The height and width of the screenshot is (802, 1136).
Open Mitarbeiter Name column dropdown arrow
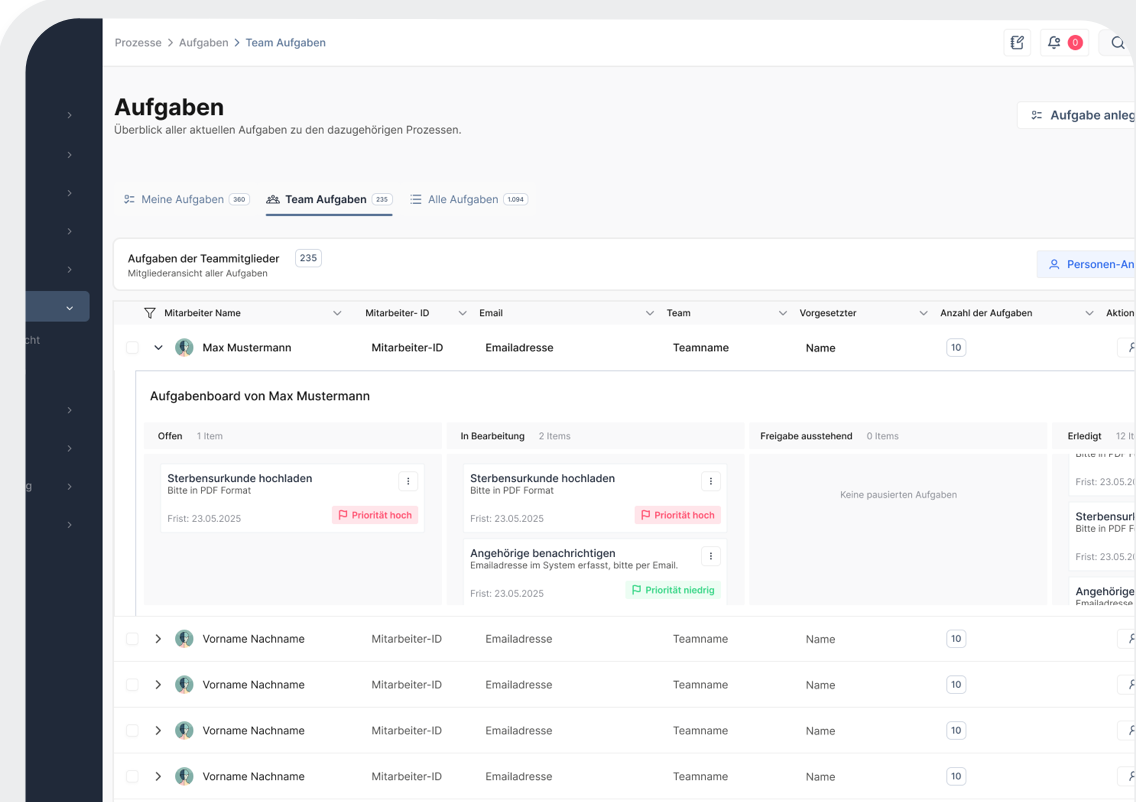click(337, 313)
